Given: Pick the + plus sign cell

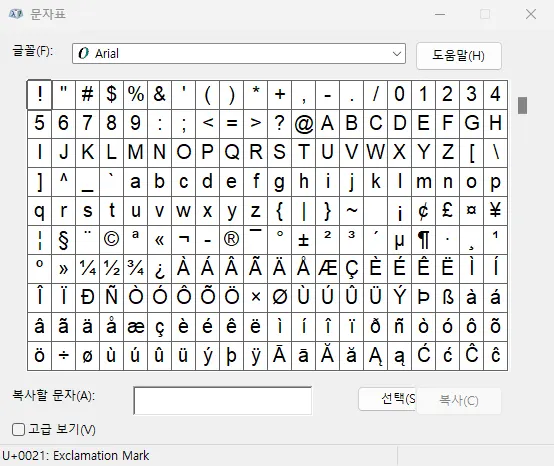Looking at the screenshot, I should (279, 95).
